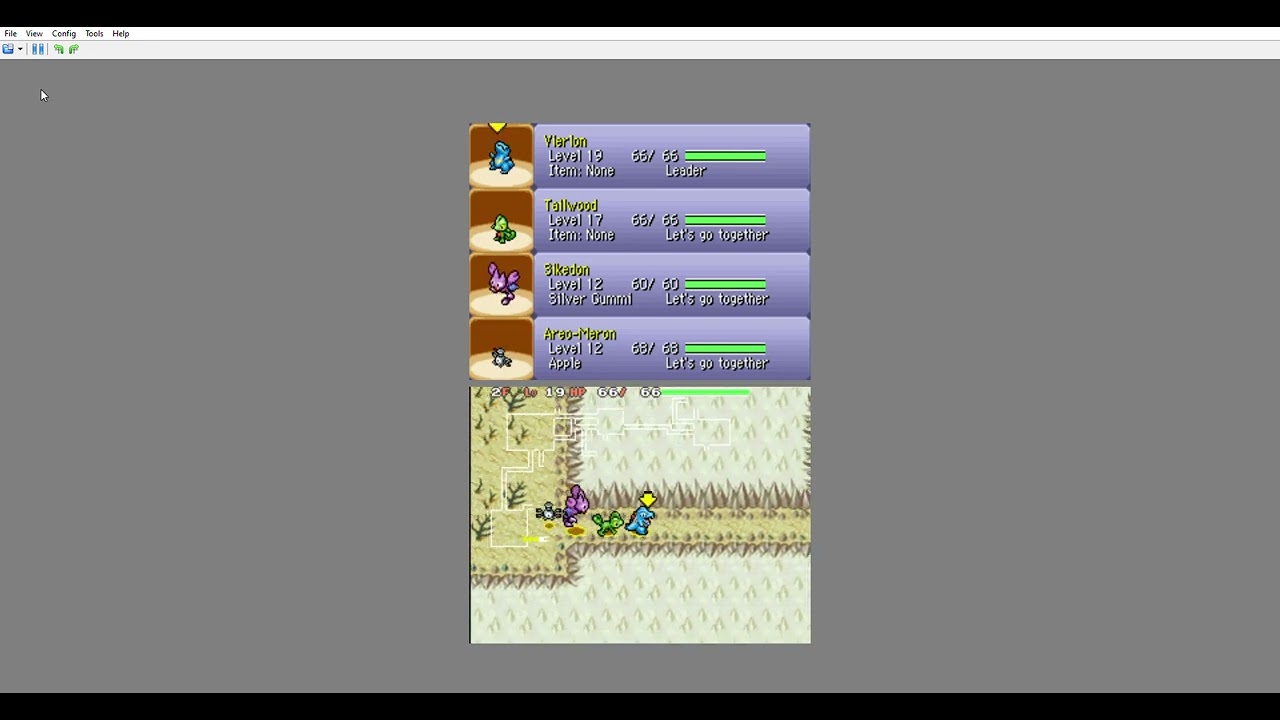Screen dimensions: 1280x720
Task: Select Blkedon's purple portrait icon
Action: (x=502, y=283)
